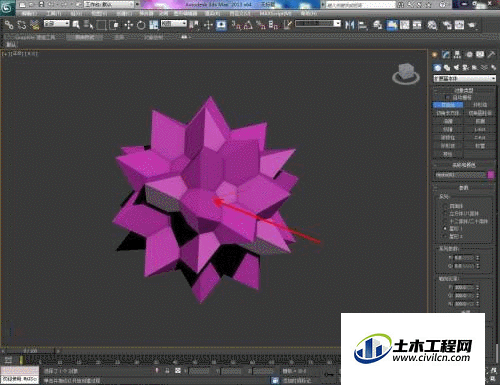Screen dimensions: 500x385
Task: Open the MAXScript menu
Action: (x=275, y=14)
